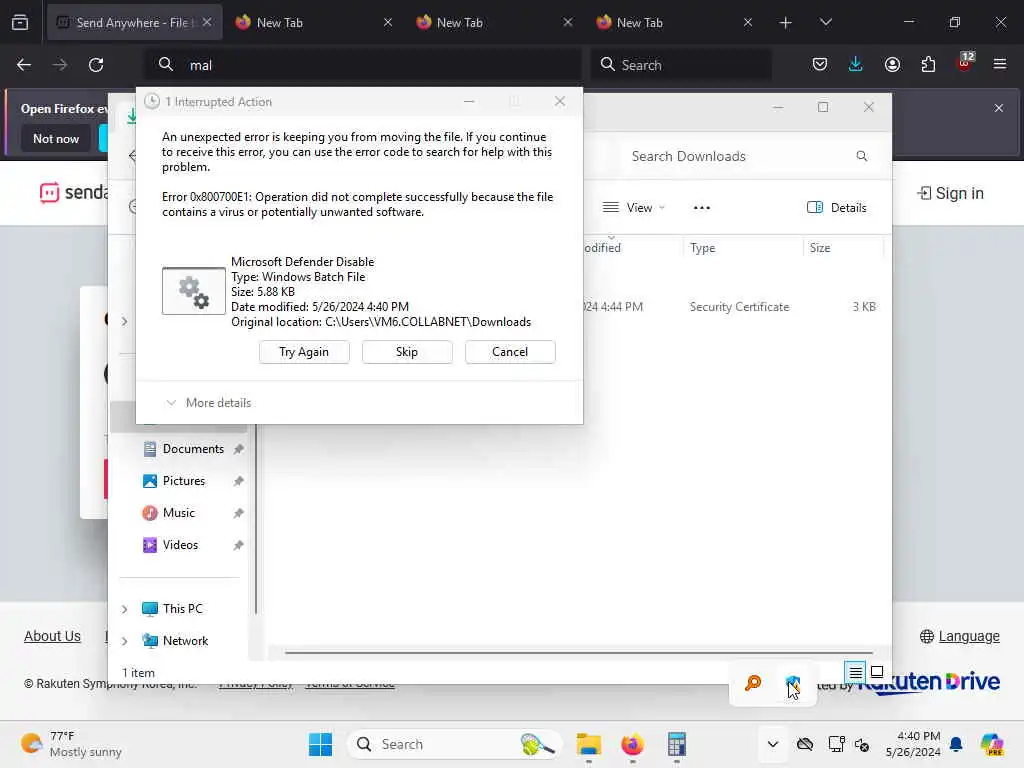Open Firefox from the taskbar
The height and width of the screenshot is (768, 1024).
632,744
